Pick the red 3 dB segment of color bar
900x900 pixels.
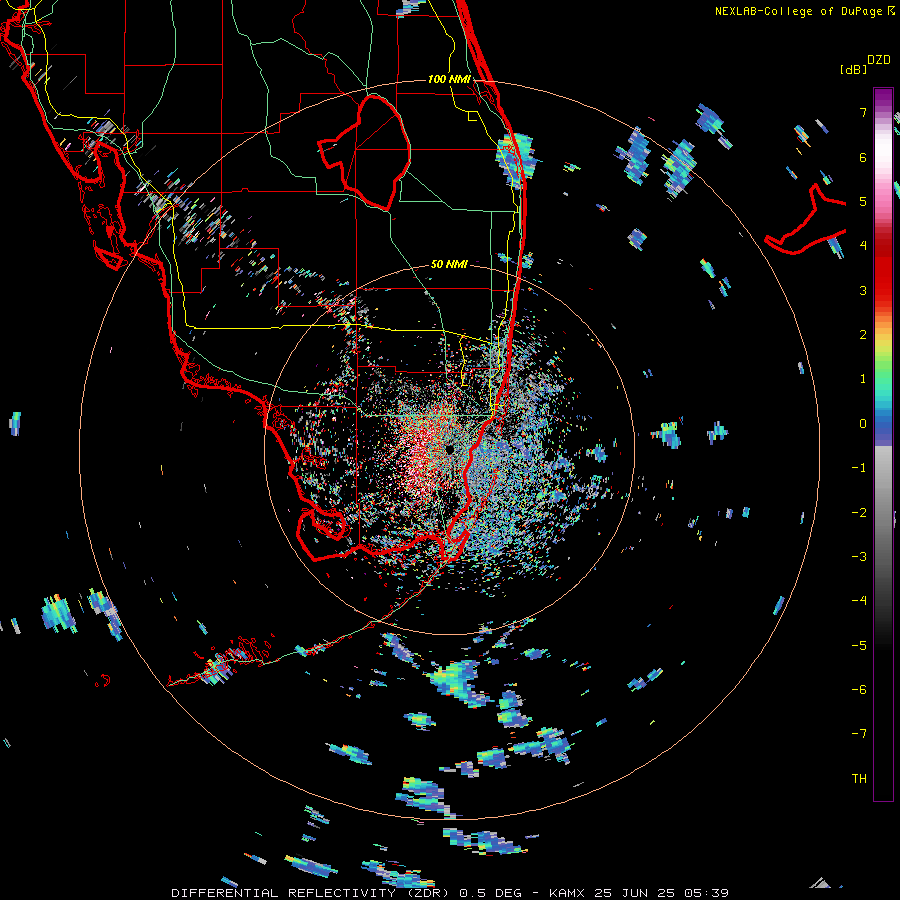[x=883, y=290]
